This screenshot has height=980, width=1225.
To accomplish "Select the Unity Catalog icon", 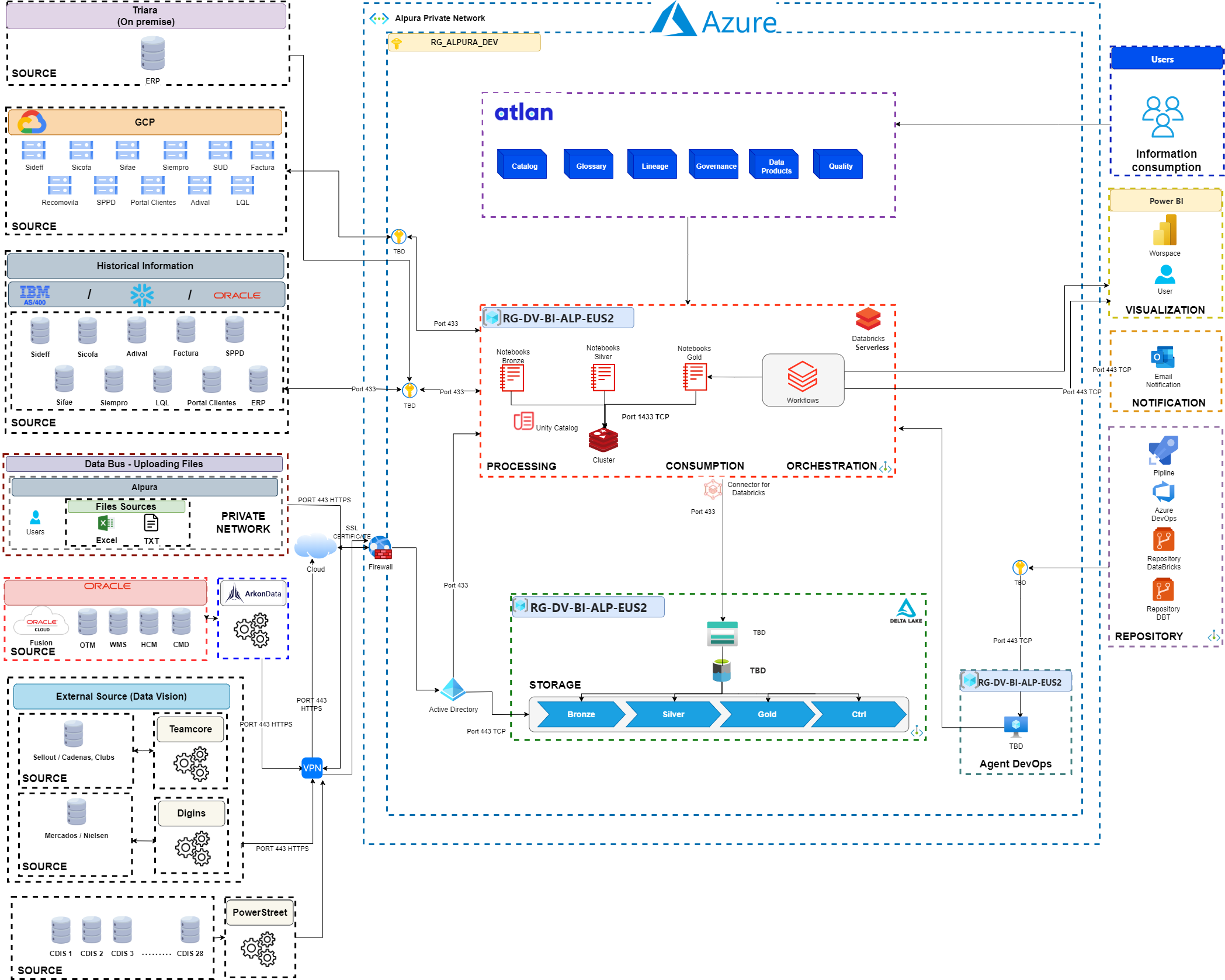I will tap(524, 421).
